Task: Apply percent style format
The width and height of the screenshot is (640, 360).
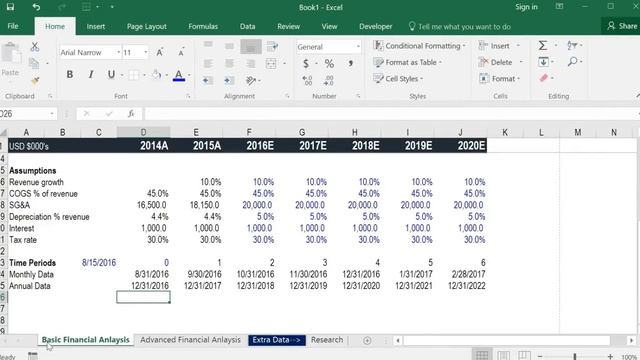Action: (x=329, y=64)
